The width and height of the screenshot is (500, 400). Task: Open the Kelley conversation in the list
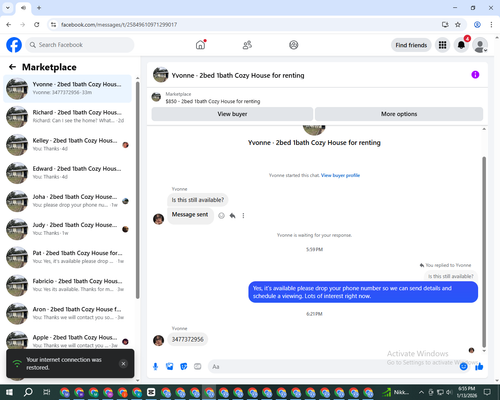pyautogui.click(x=67, y=145)
